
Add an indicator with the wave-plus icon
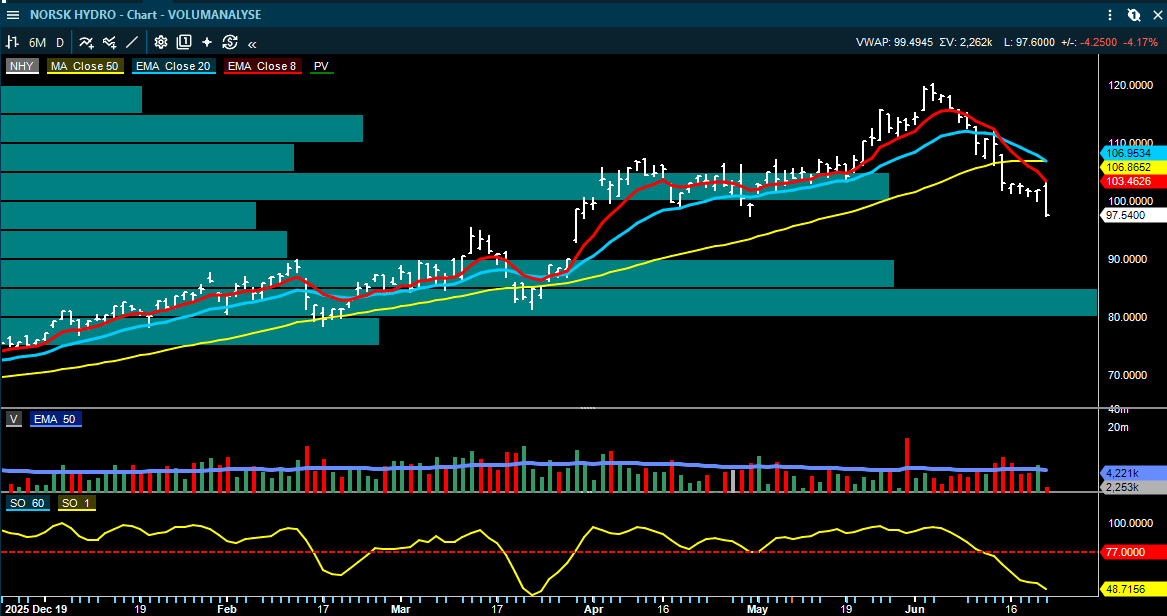(86, 42)
